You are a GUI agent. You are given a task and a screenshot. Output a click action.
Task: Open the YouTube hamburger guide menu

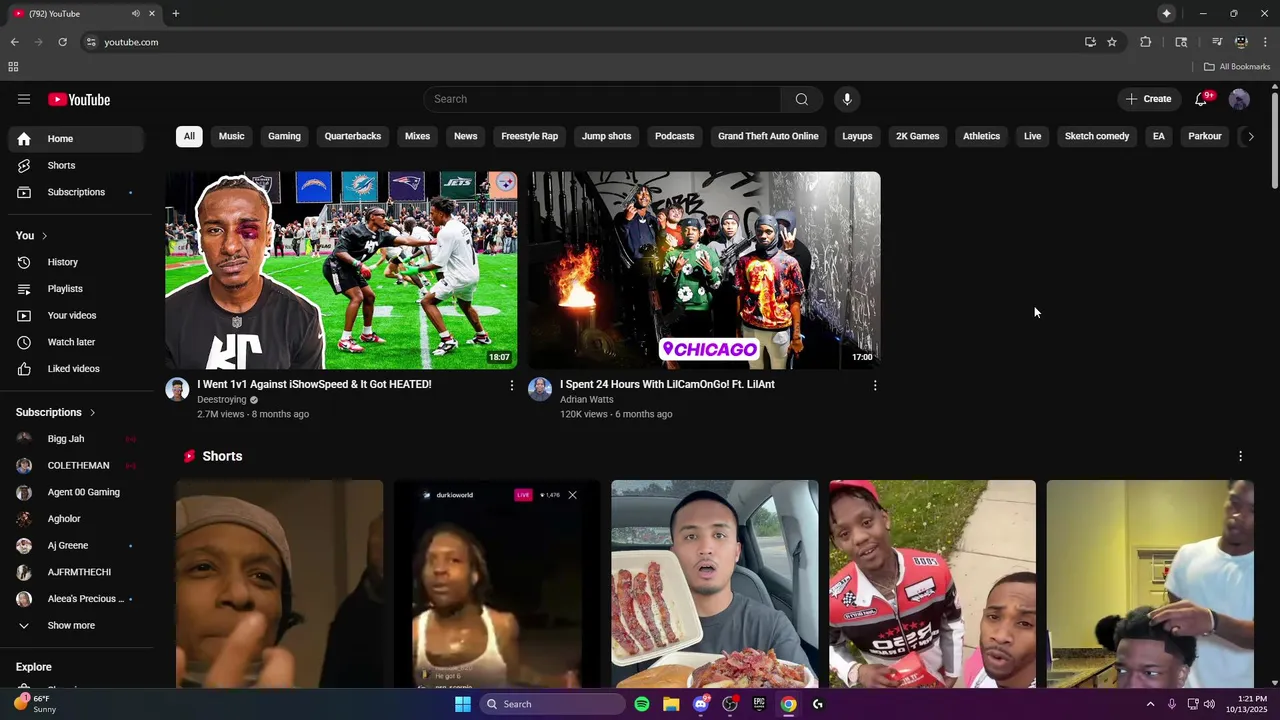pos(24,99)
